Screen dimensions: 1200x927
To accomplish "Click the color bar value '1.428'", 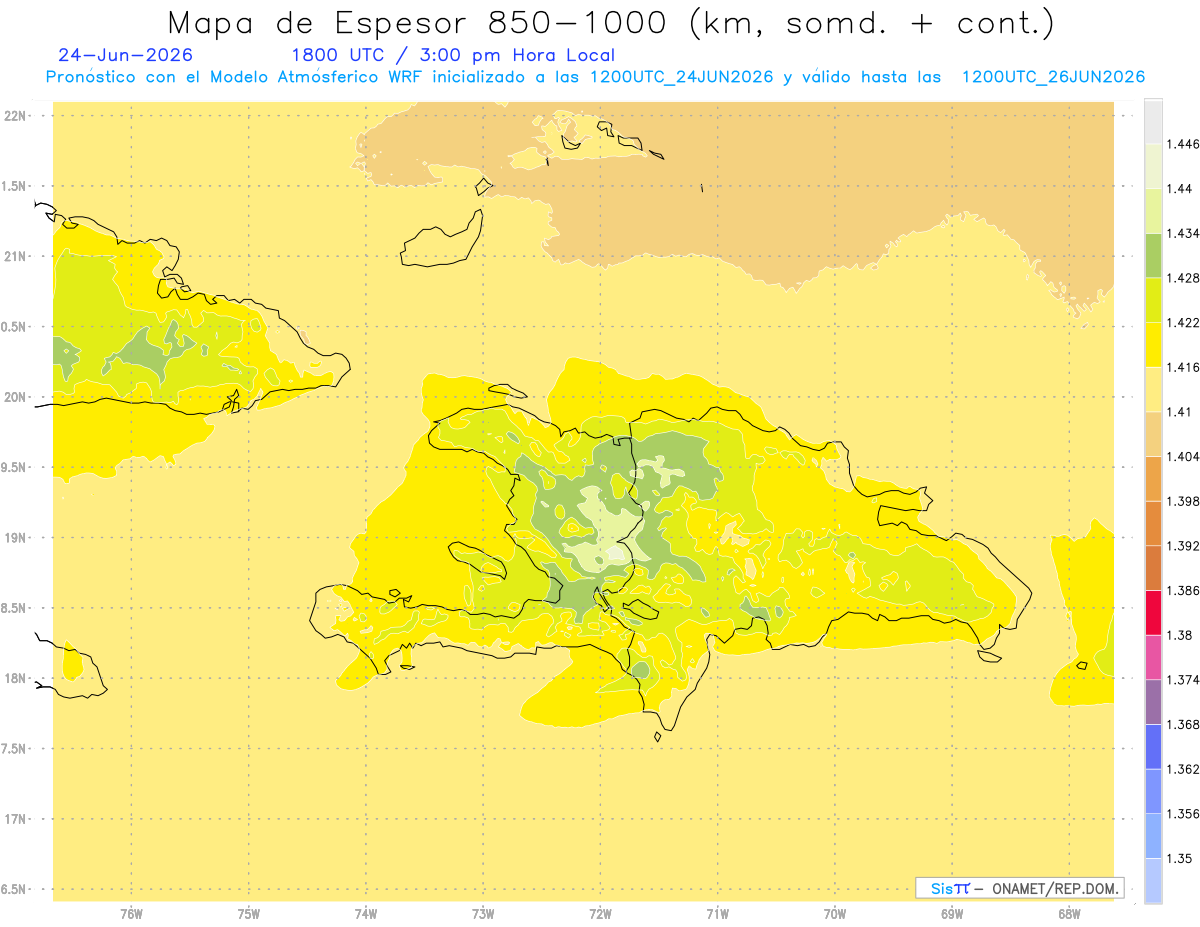I will tap(1183, 277).
